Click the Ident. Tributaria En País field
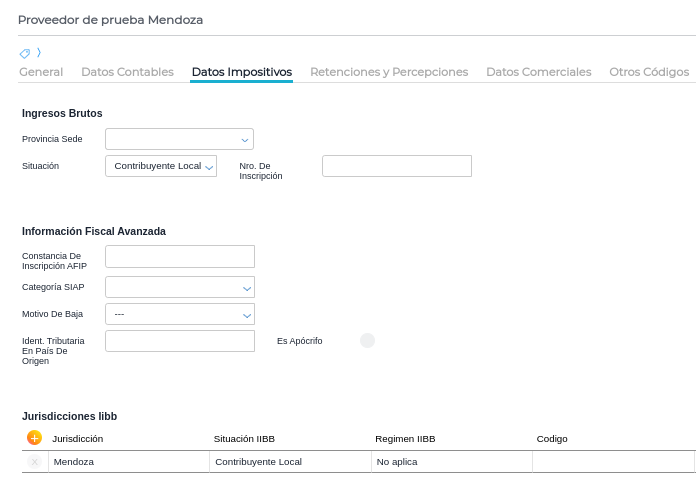Viewport: 696px width, 485px height. [180, 341]
